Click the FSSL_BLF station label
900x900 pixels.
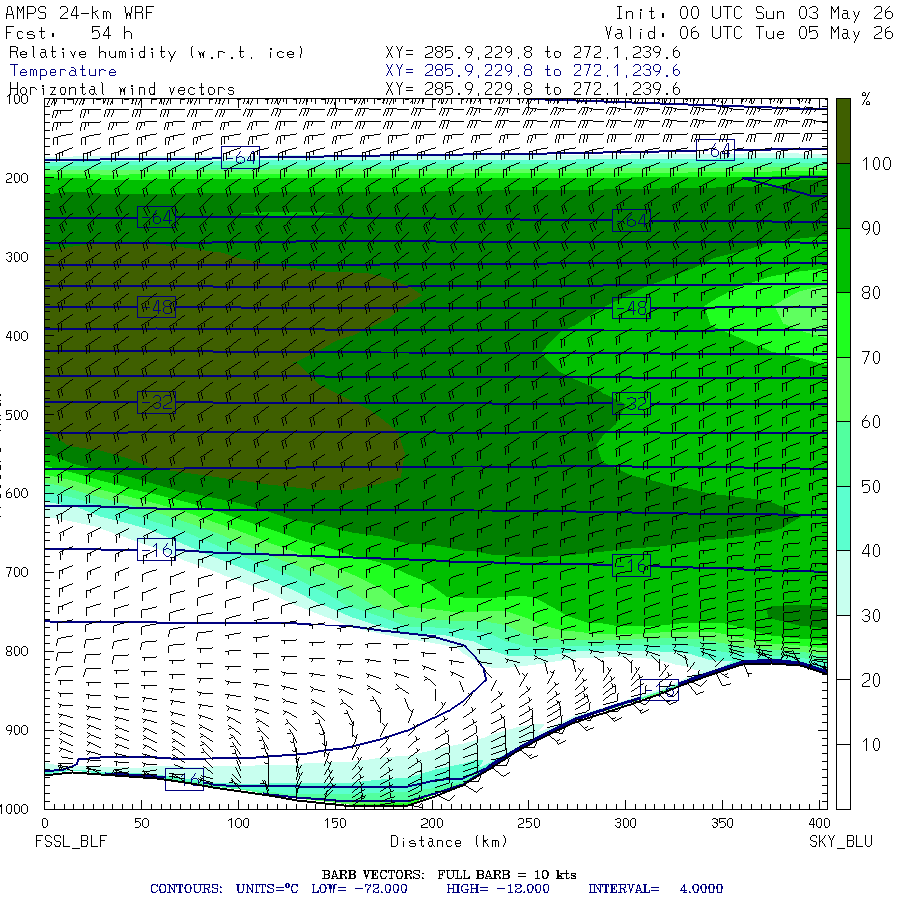[x=71, y=841]
